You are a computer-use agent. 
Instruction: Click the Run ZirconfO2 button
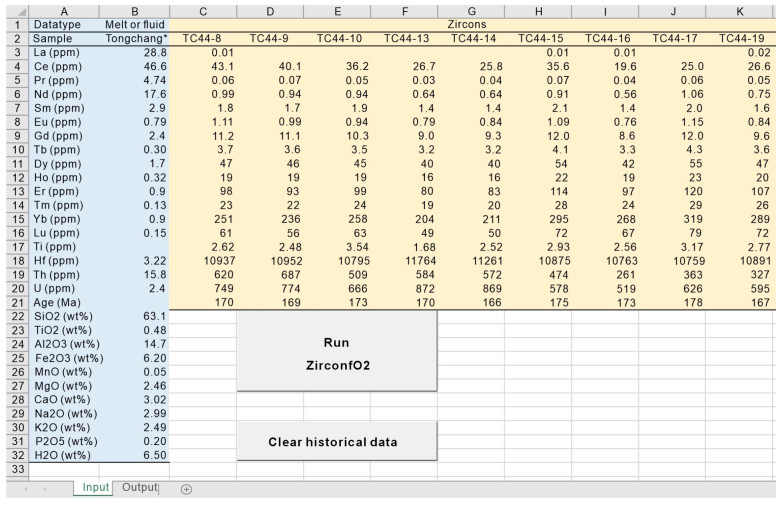pyautogui.click(x=337, y=353)
